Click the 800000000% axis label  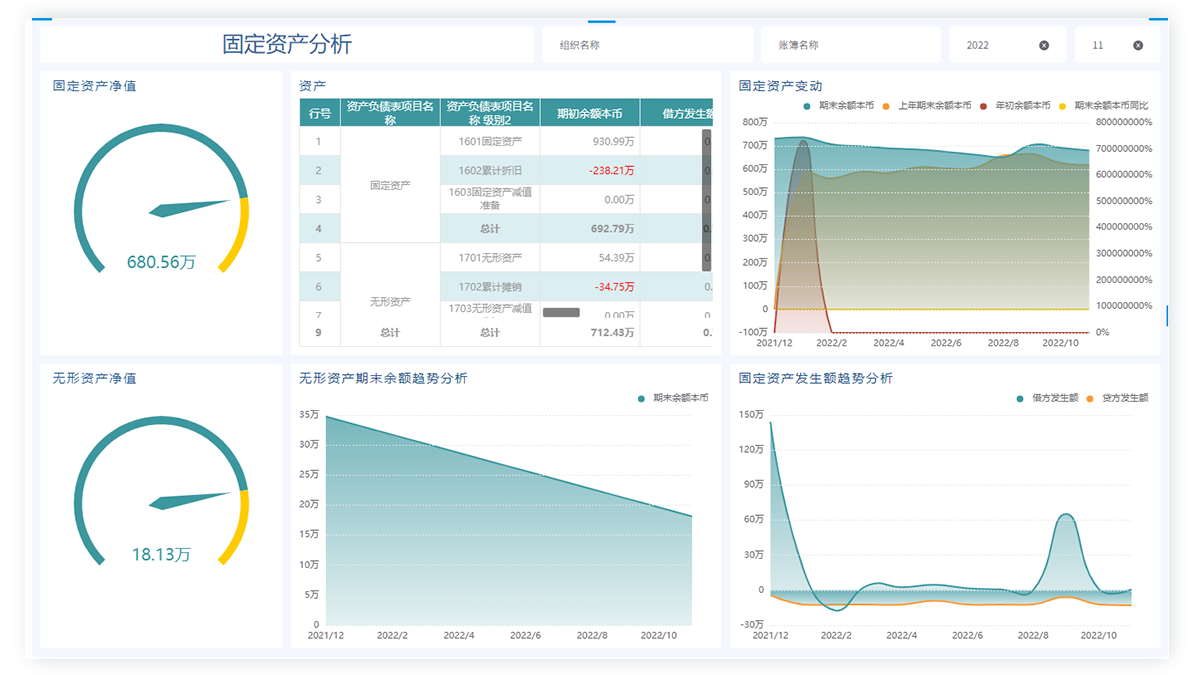(x=1124, y=122)
